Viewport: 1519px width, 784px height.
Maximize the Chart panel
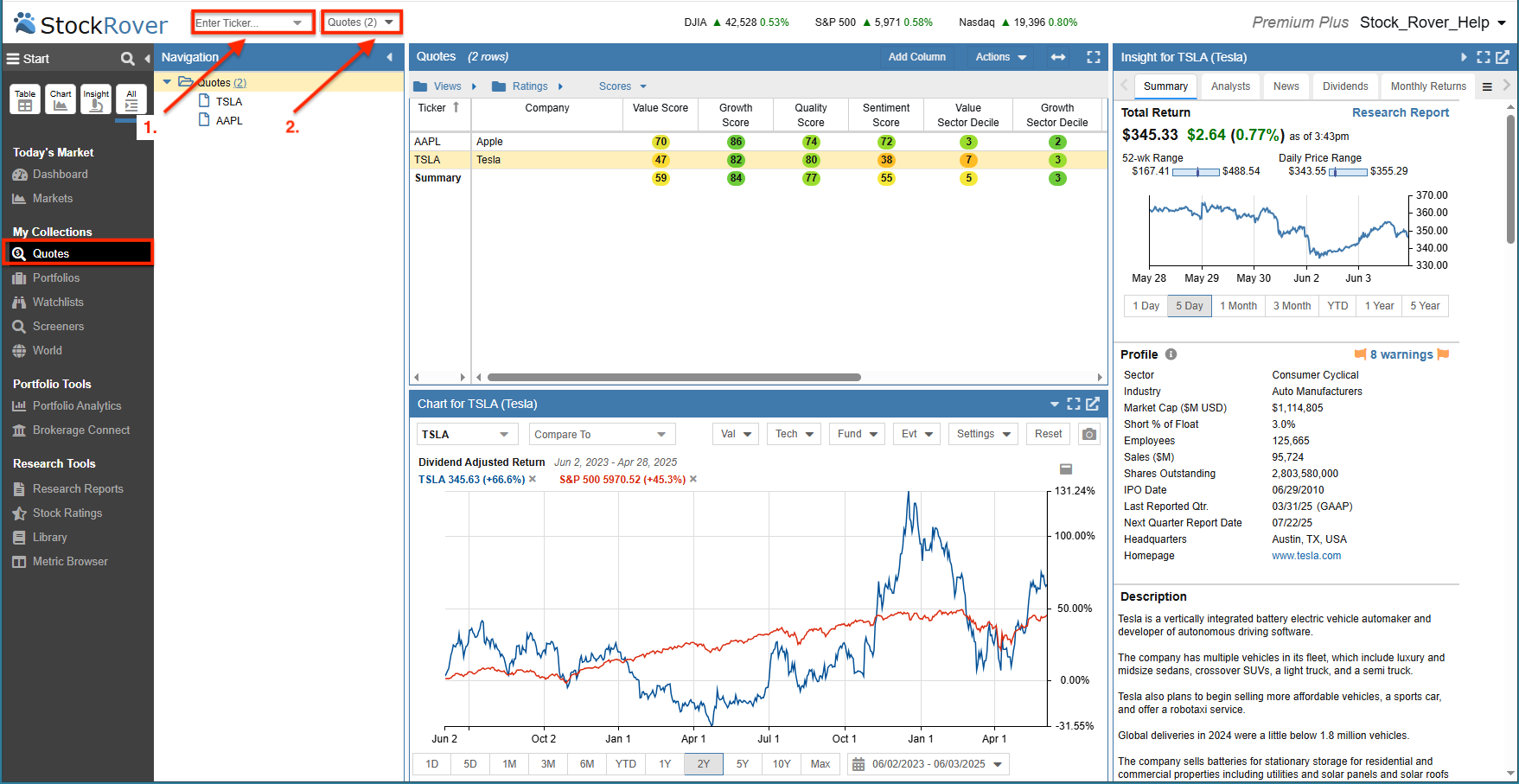click(x=1074, y=404)
